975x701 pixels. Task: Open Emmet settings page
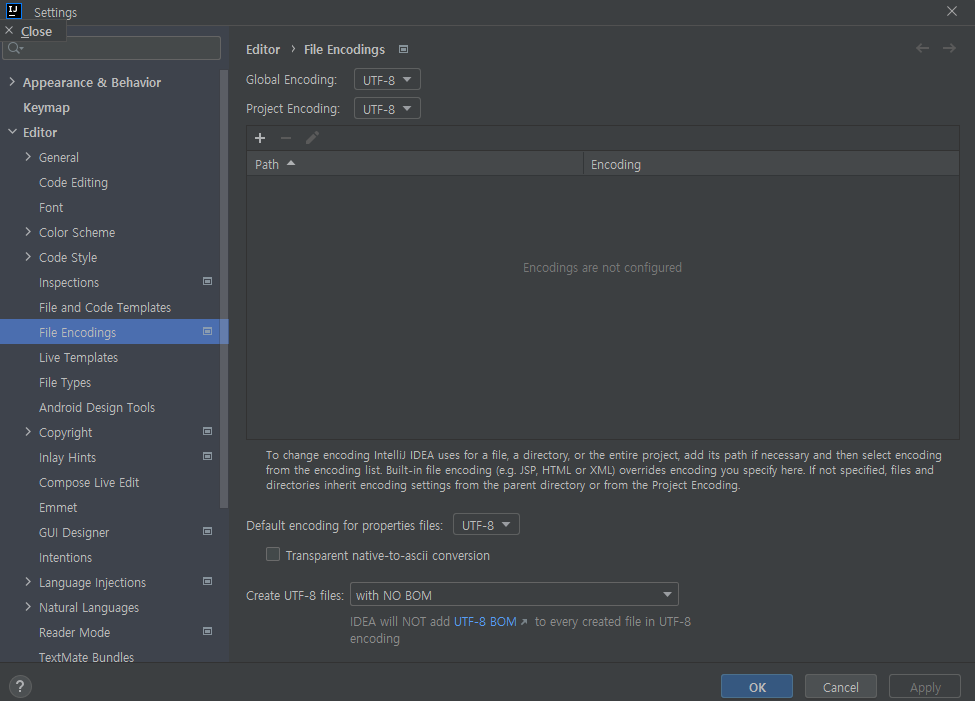pyautogui.click(x=58, y=507)
